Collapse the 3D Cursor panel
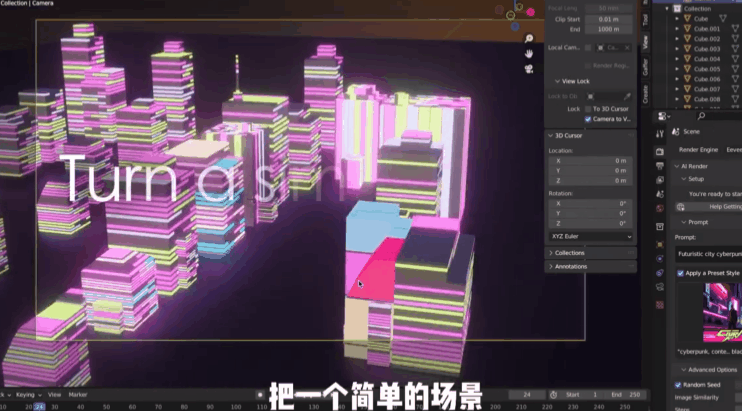 click(551, 135)
